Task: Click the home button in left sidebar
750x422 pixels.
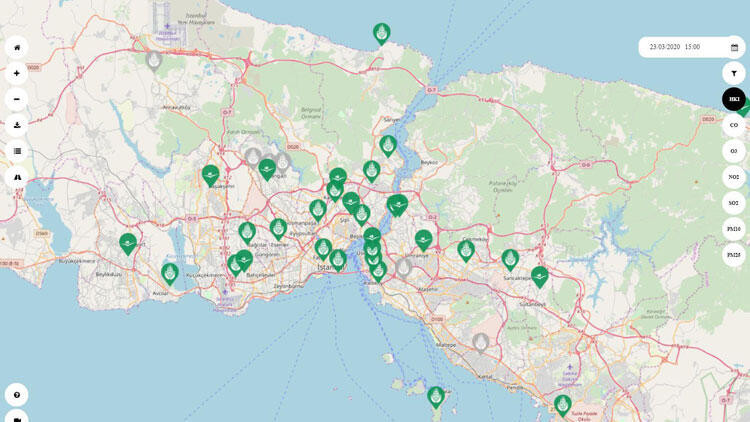Action: [x=16, y=47]
